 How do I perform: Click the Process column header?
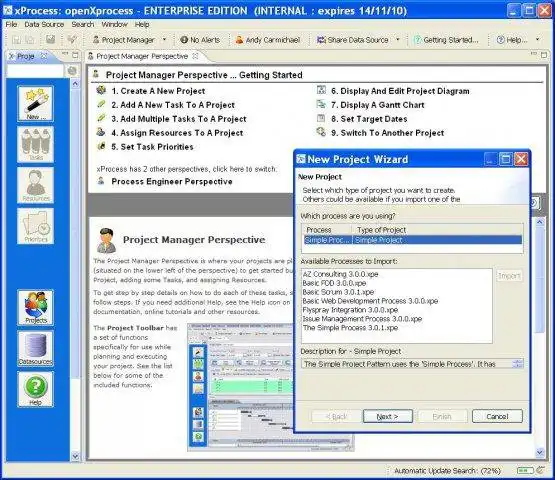[327, 230]
